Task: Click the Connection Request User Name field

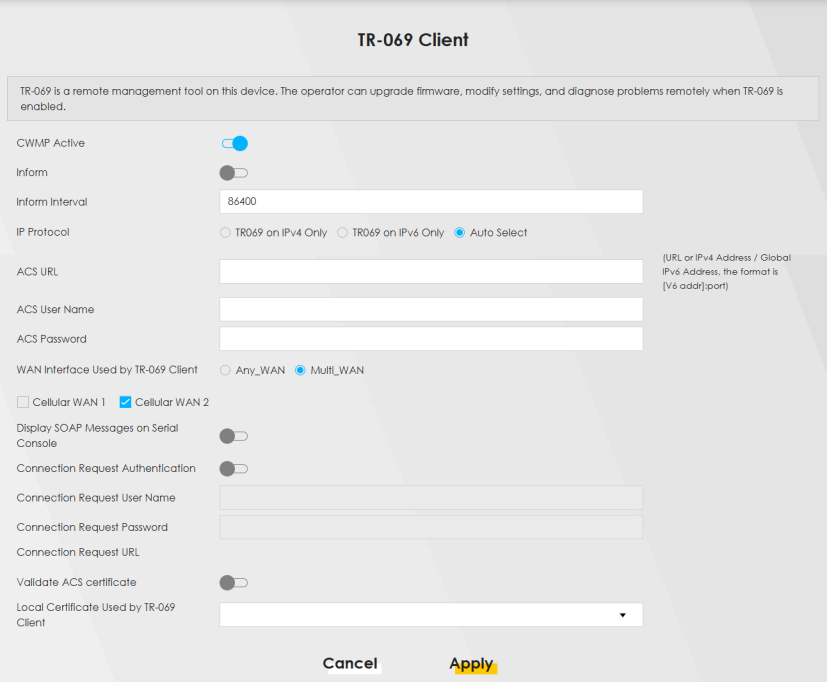Action: point(430,498)
